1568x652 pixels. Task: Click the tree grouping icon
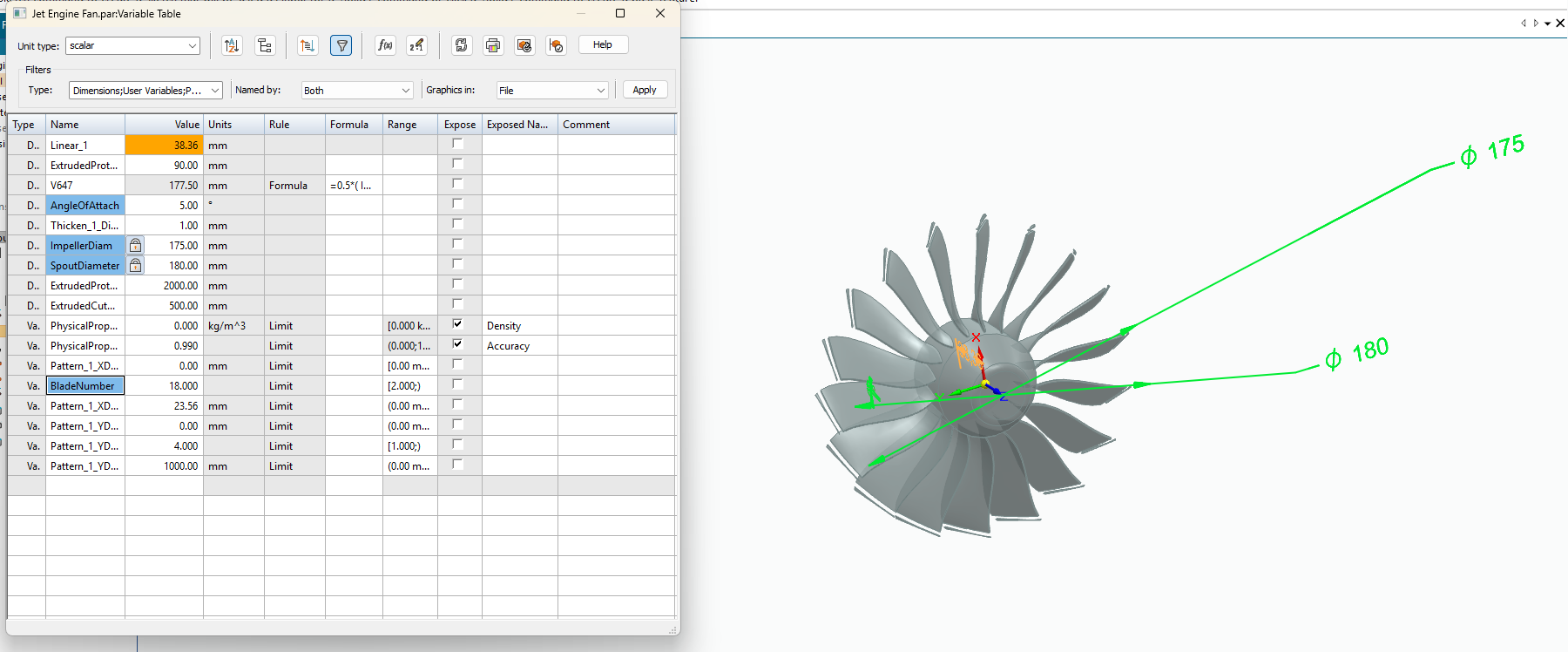(265, 45)
